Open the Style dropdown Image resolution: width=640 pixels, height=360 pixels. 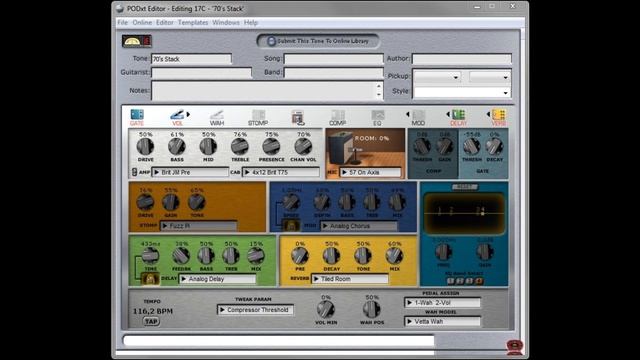tap(462, 92)
